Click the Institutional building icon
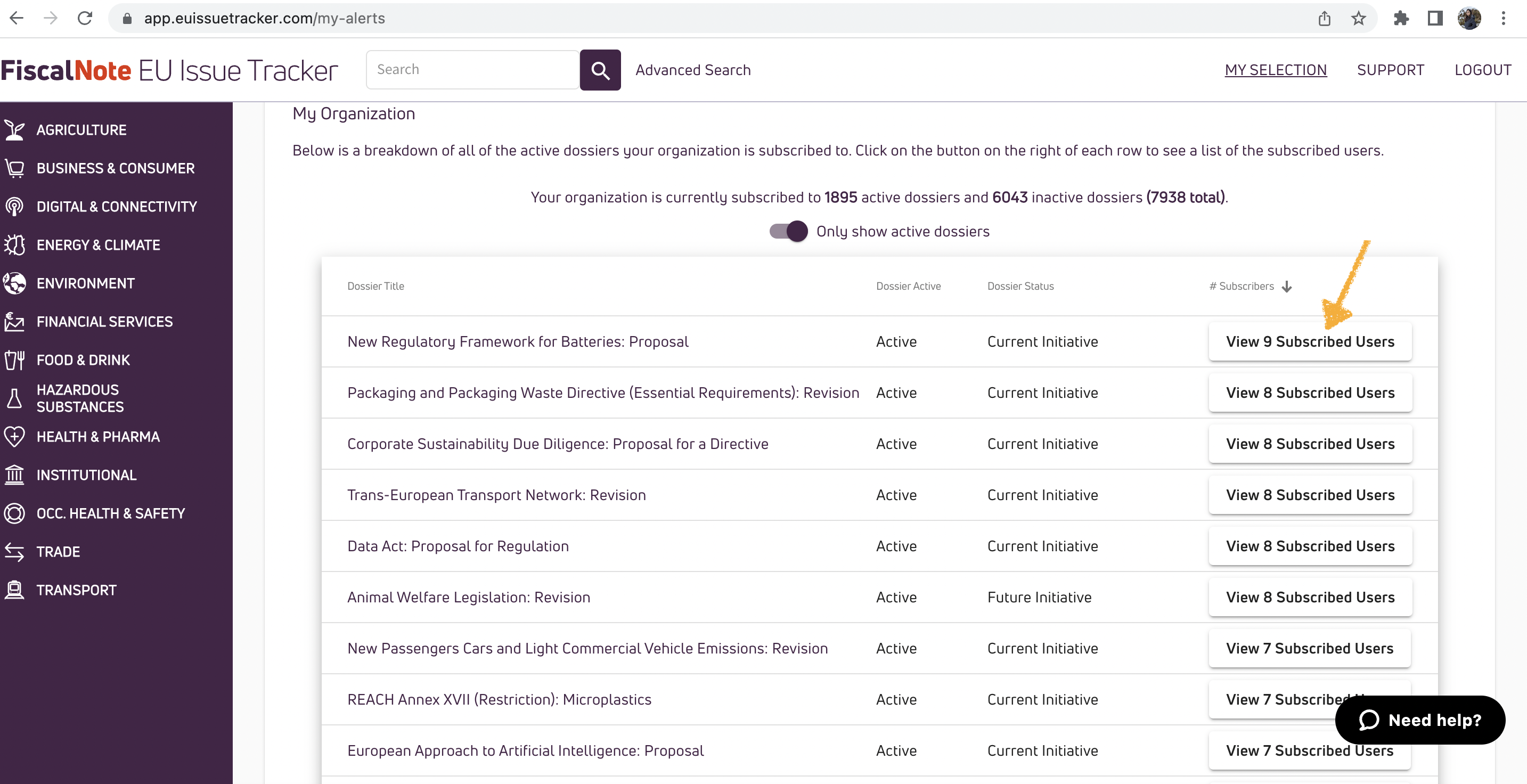The image size is (1527, 784). [14, 475]
